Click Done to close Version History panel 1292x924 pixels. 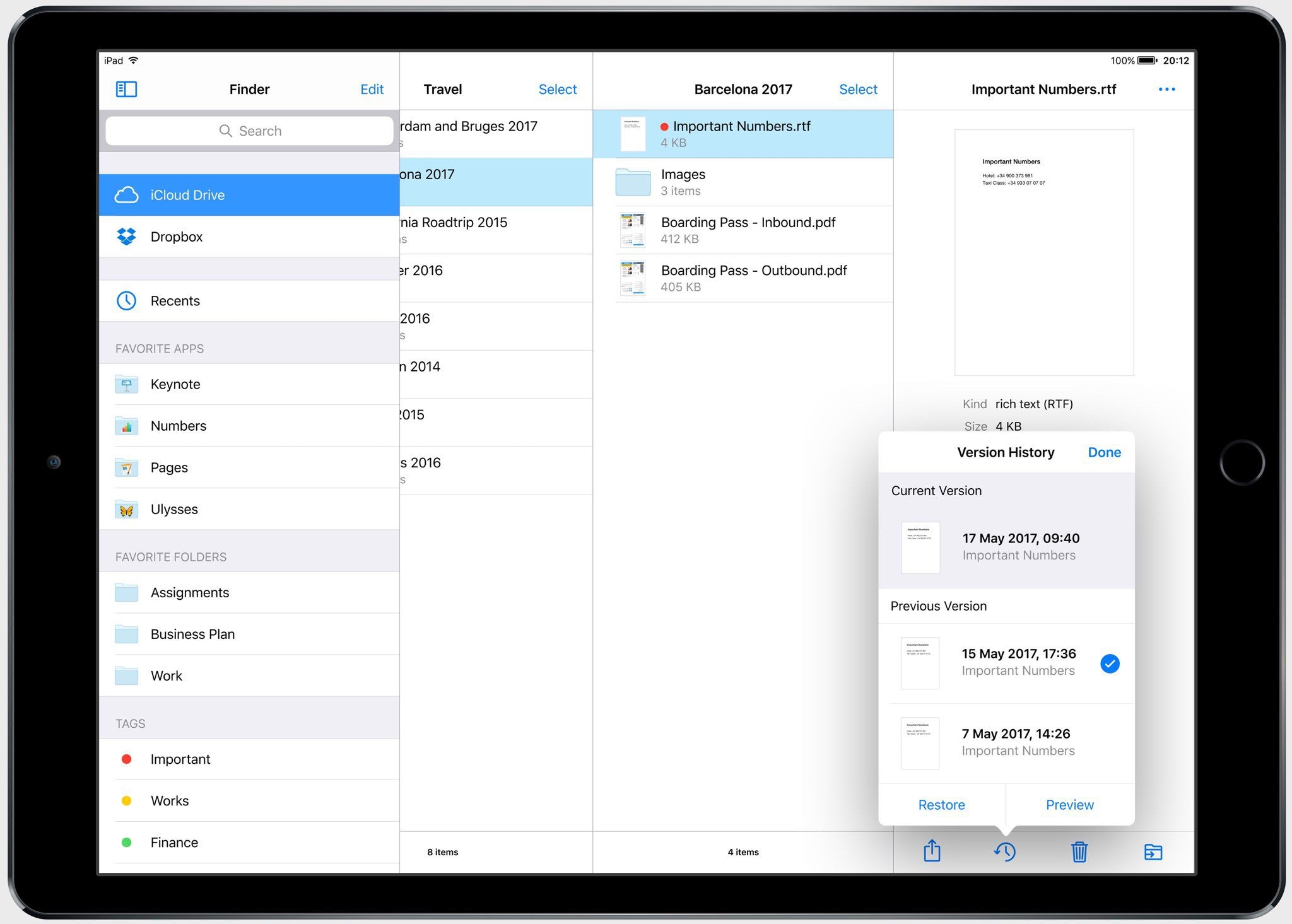tap(1103, 452)
